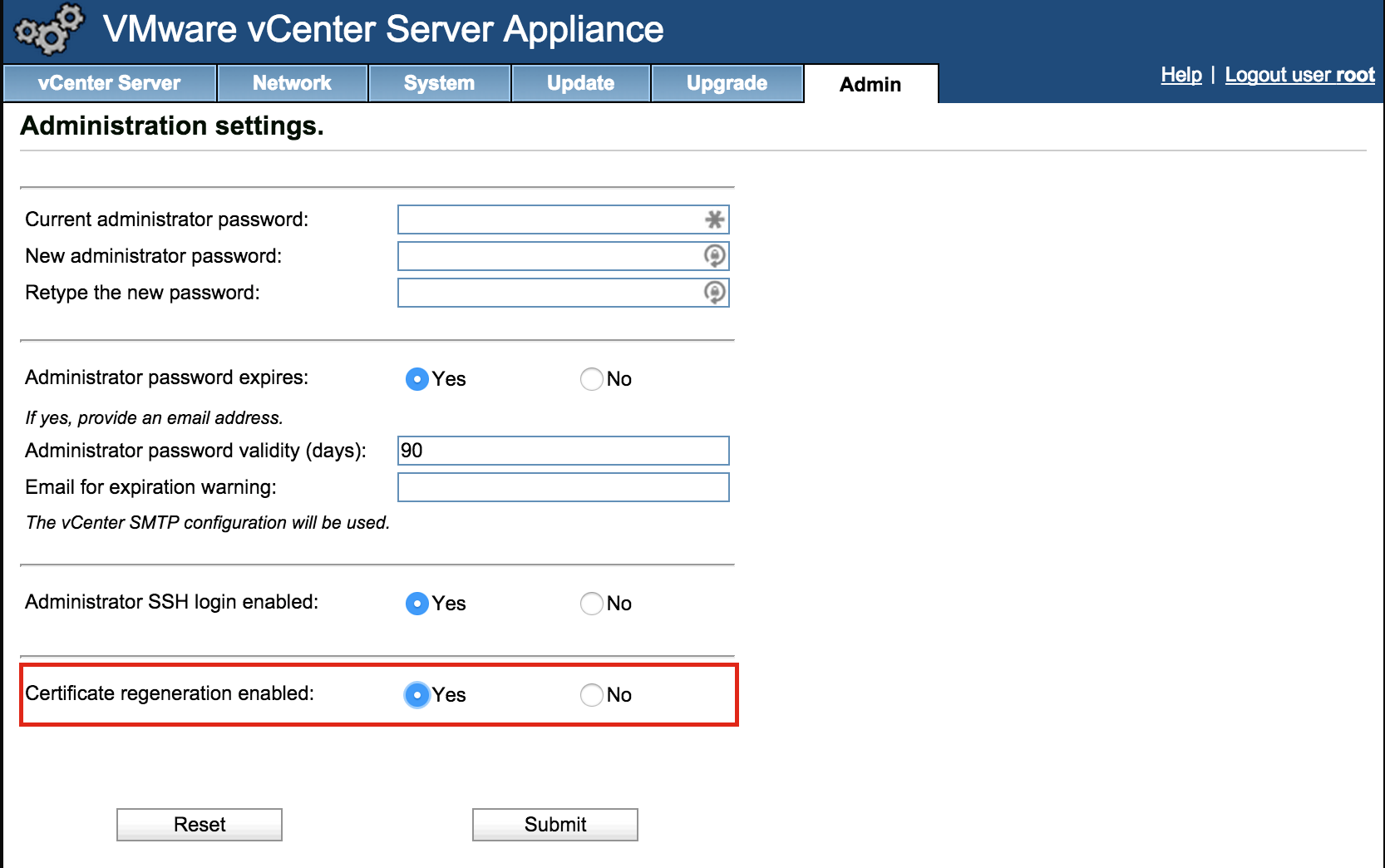Select Yes for administrator password expires

(416, 379)
